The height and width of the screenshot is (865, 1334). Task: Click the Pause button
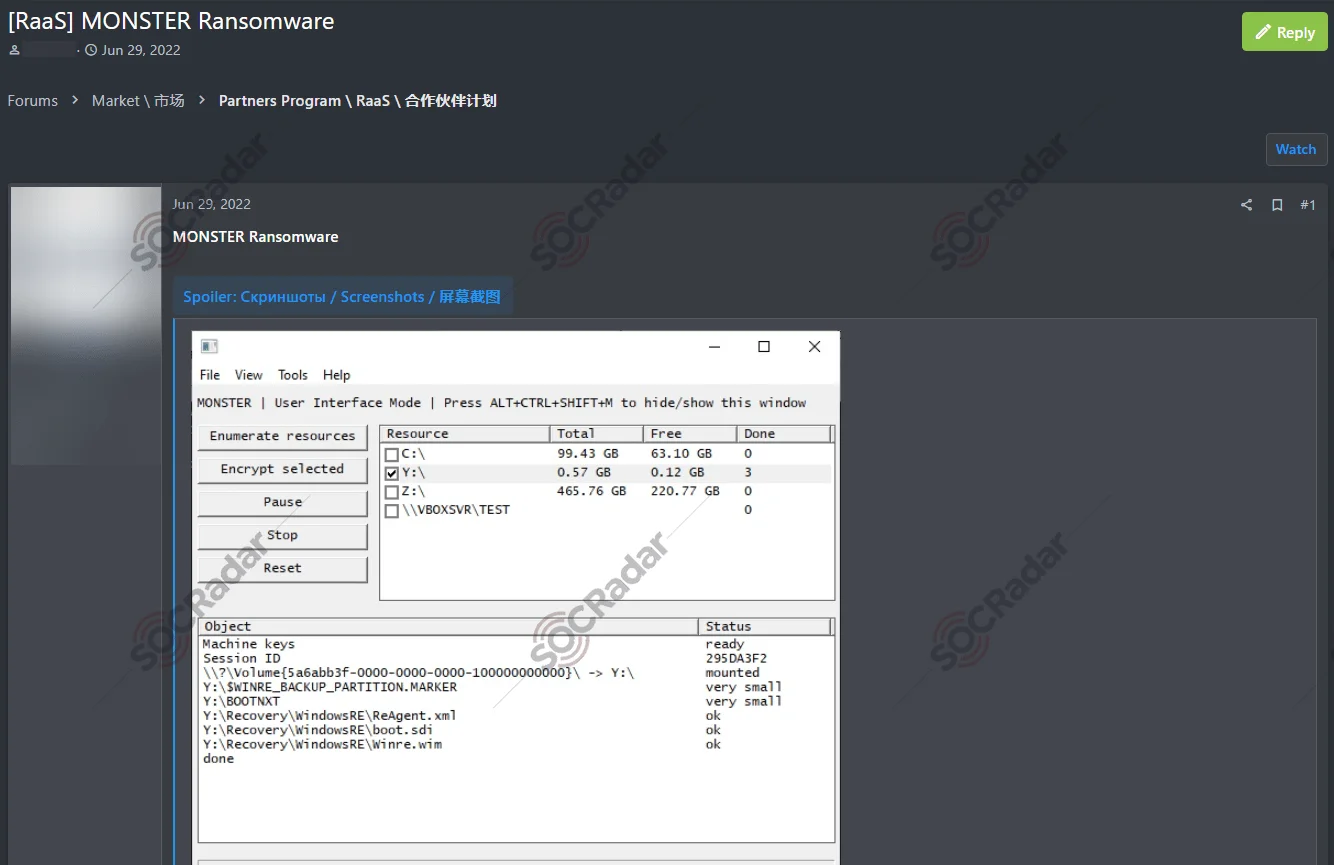tap(282, 502)
